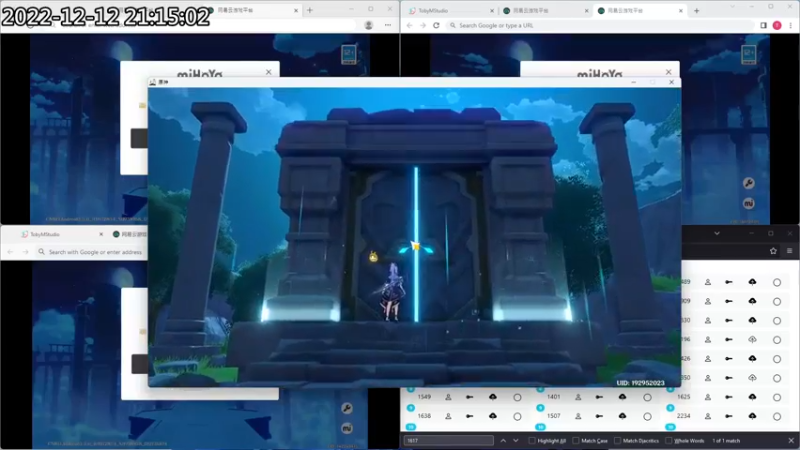The height and width of the screenshot is (450, 800).
Task: Close the find bar with the X
Action: click(x=791, y=441)
